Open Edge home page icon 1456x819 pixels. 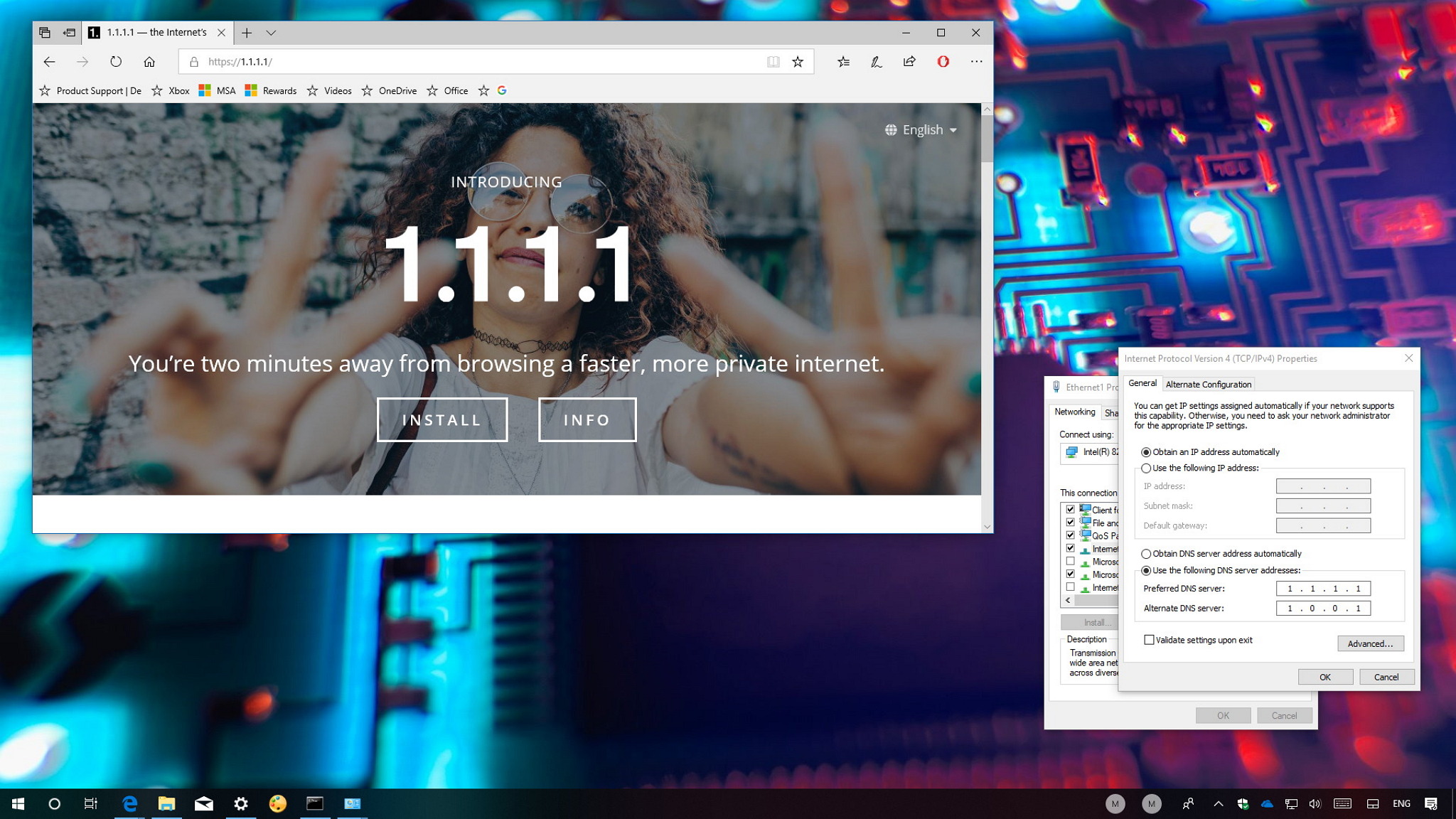click(x=149, y=62)
